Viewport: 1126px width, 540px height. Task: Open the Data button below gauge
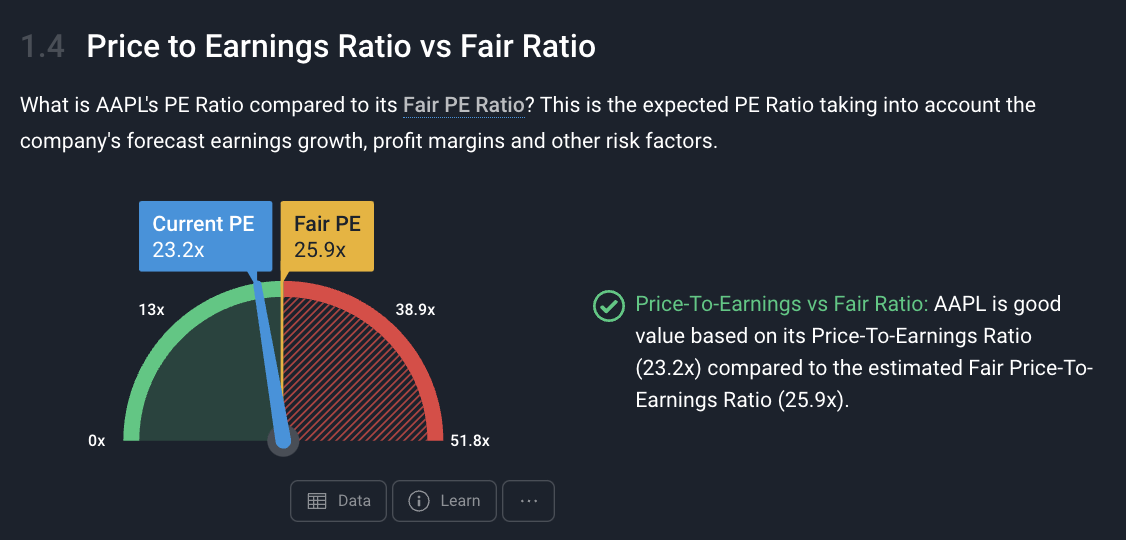point(338,501)
